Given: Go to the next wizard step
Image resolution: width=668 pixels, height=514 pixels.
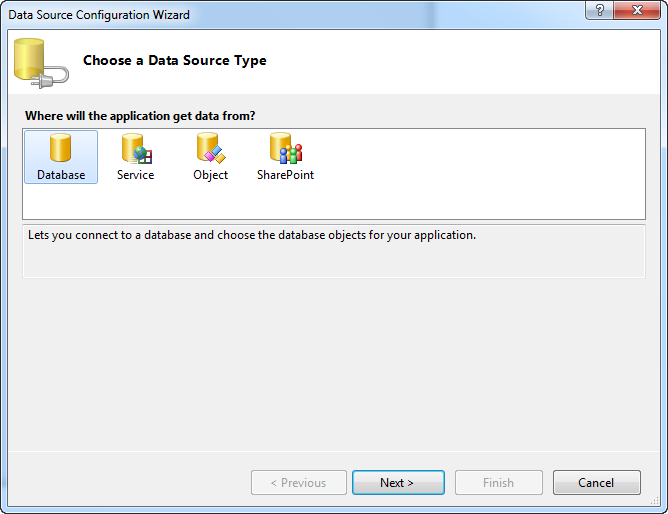Looking at the screenshot, I should click(x=398, y=482).
